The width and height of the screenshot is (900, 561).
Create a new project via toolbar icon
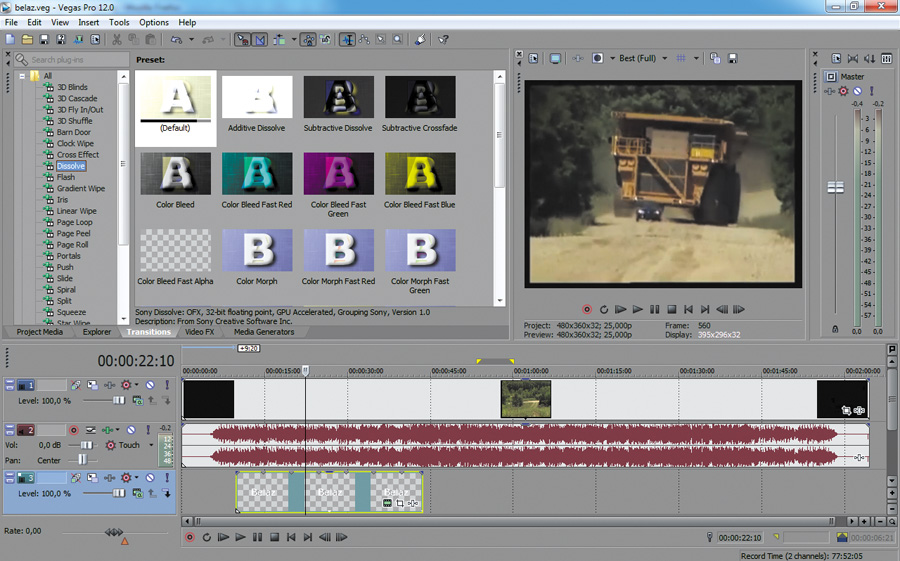[x=10, y=40]
